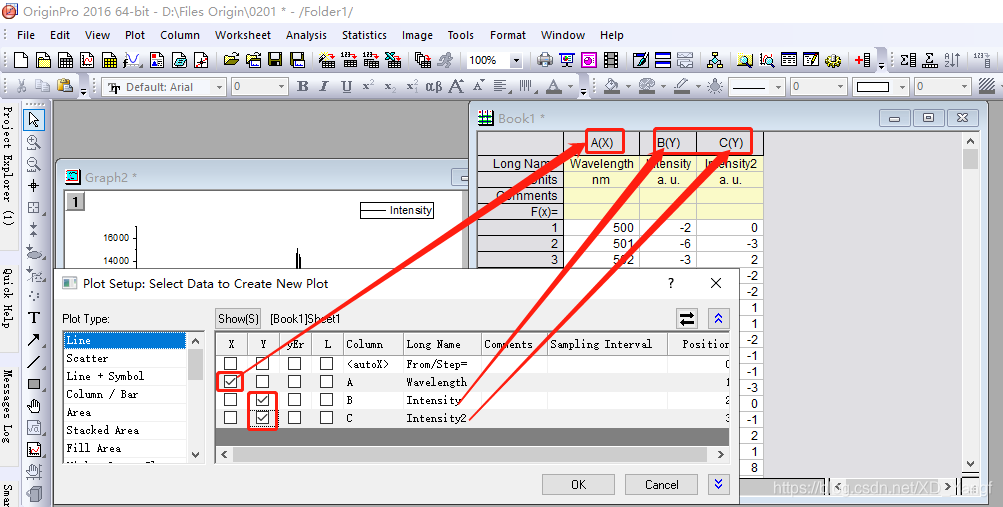Open the fill color bucket dropdown arrow
The image size is (1003, 507).
[628, 87]
